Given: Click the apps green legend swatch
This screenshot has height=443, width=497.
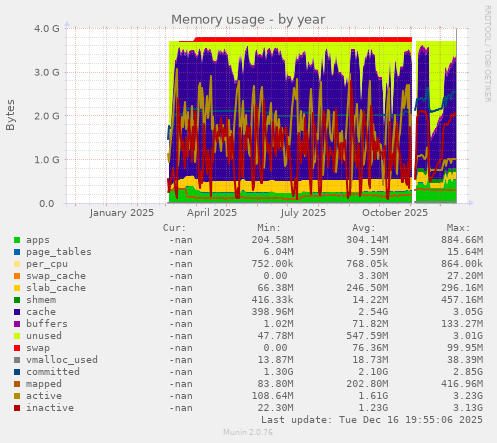Looking at the screenshot, I should [x=17, y=240].
